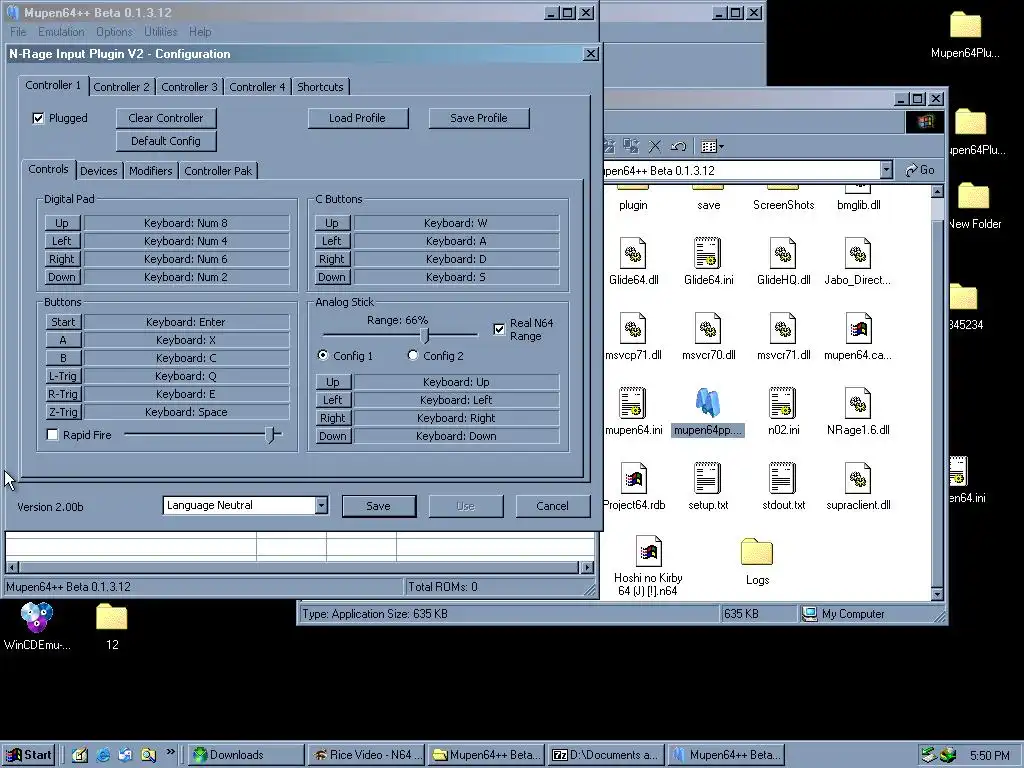This screenshot has height=768, width=1024.
Task: Click the Cancel button
Action: click(x=552, y=506)
